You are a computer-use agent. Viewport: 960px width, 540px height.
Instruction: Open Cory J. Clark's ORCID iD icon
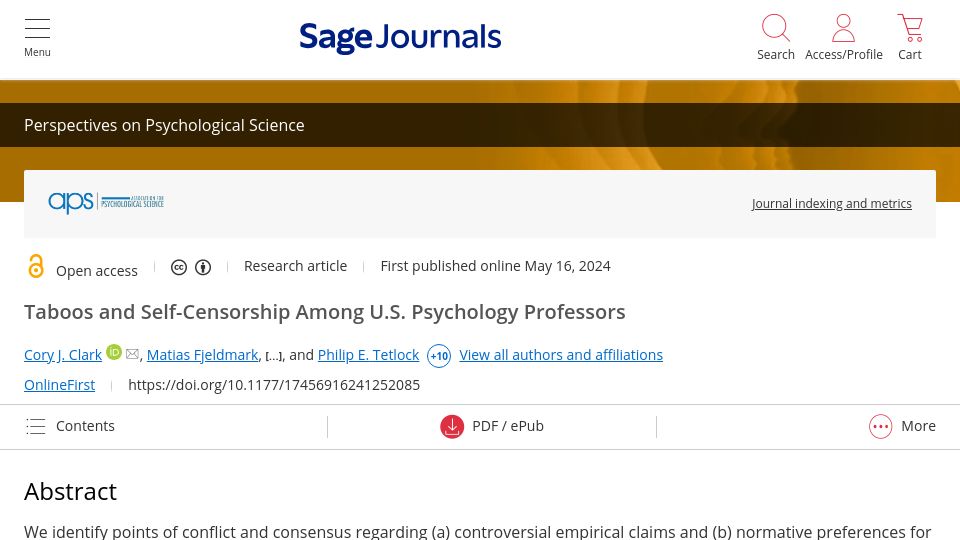pyautogui.click(x=114, y=352)
